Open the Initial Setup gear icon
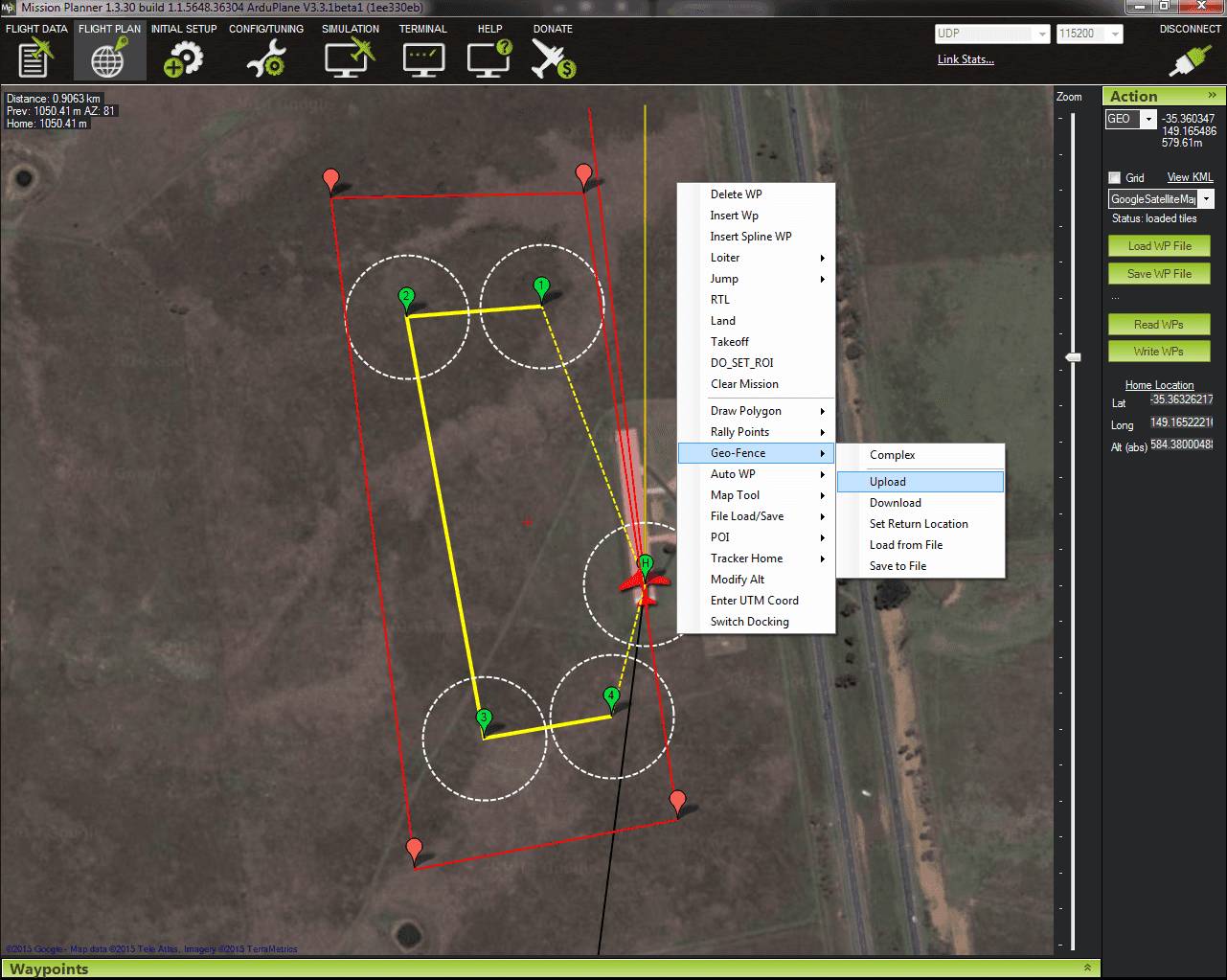The image size is (1227, 980). (x=183, y=59)
